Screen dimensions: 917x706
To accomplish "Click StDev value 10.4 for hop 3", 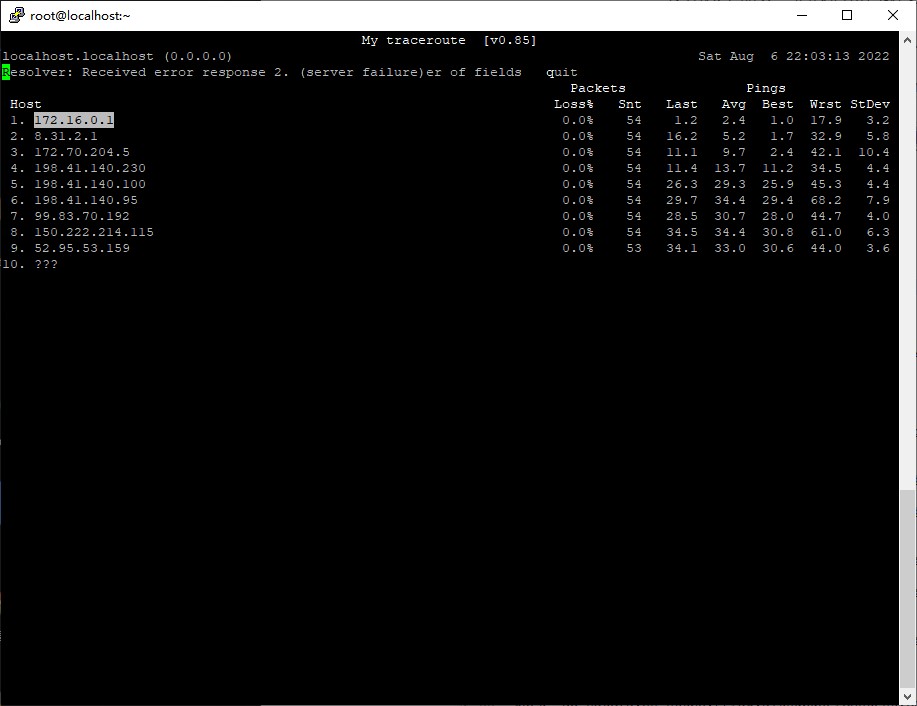I will coord(874,152).
